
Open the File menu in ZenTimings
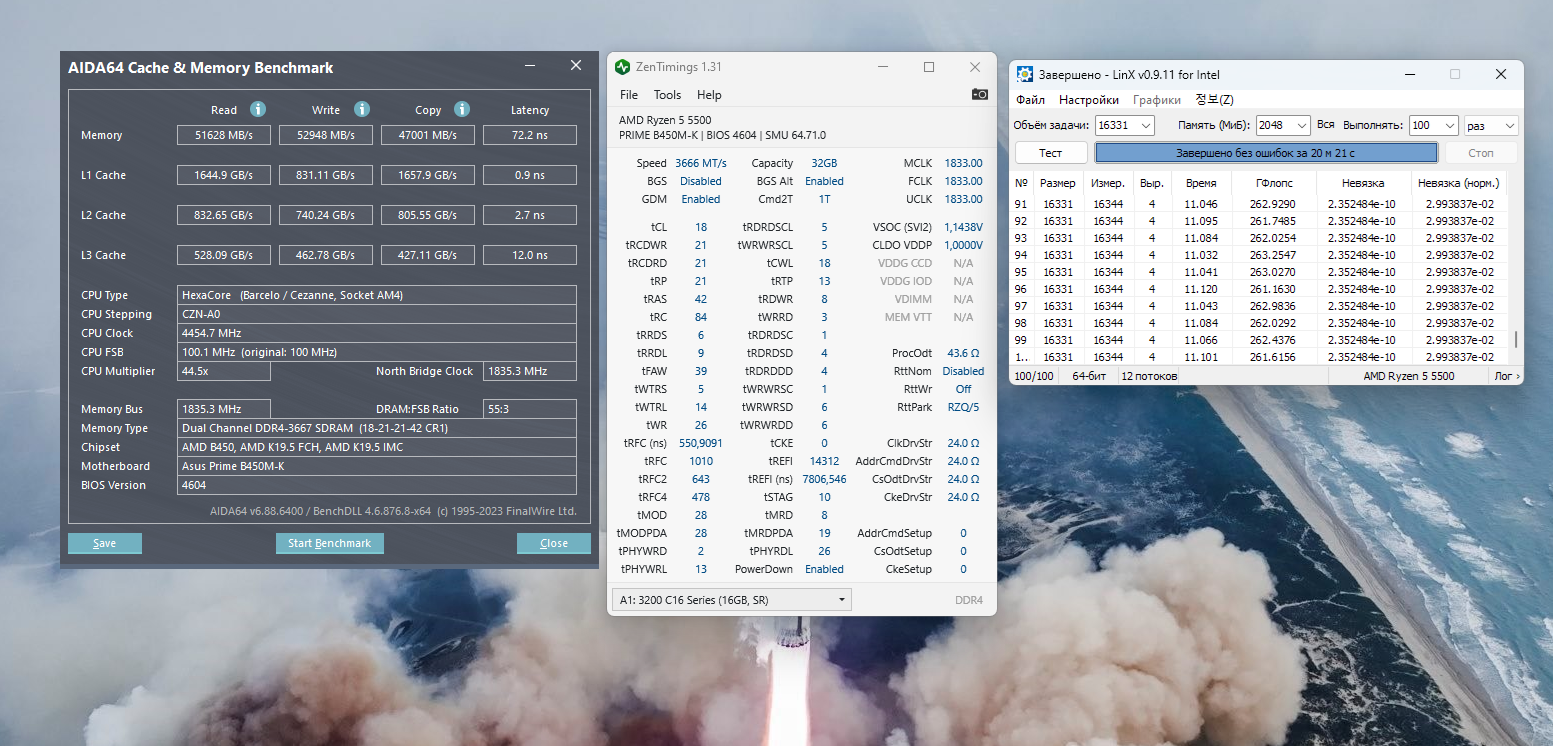click(629, 95)
